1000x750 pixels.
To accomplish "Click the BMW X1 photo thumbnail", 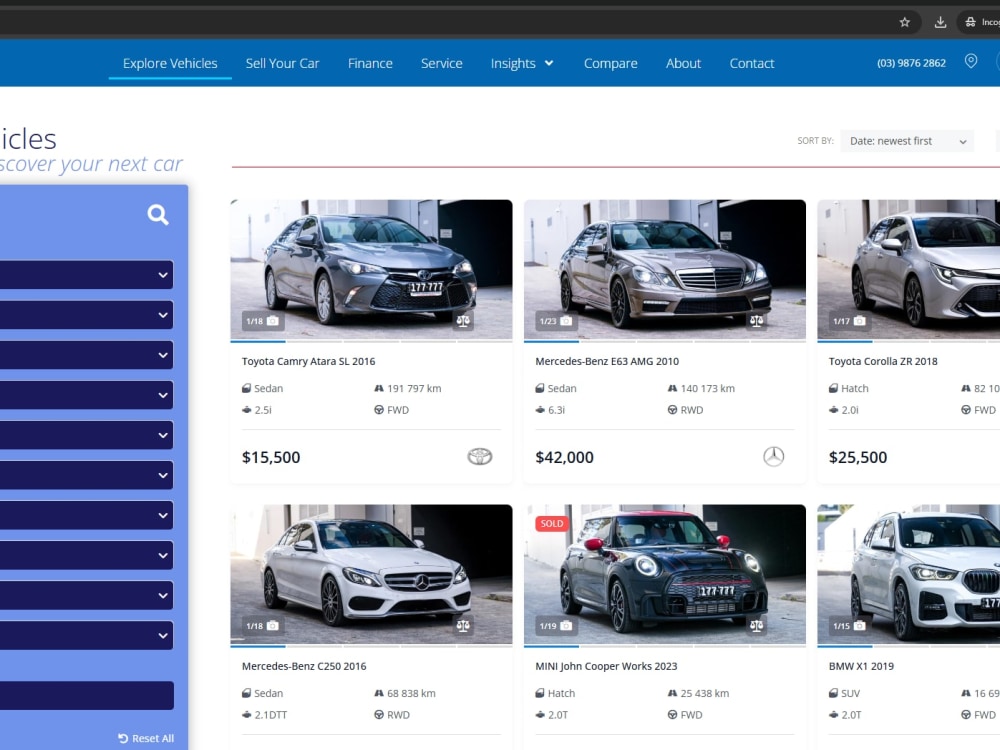I will pos(909,574).
